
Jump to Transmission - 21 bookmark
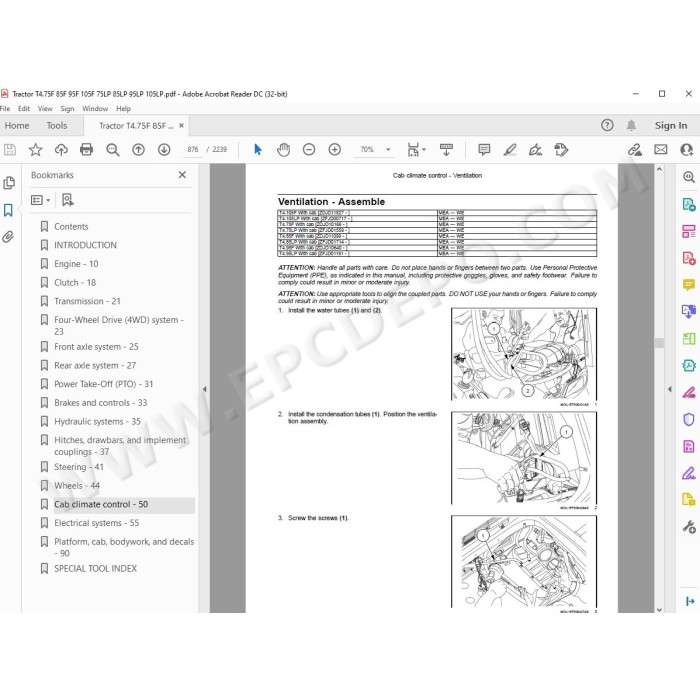88,301
